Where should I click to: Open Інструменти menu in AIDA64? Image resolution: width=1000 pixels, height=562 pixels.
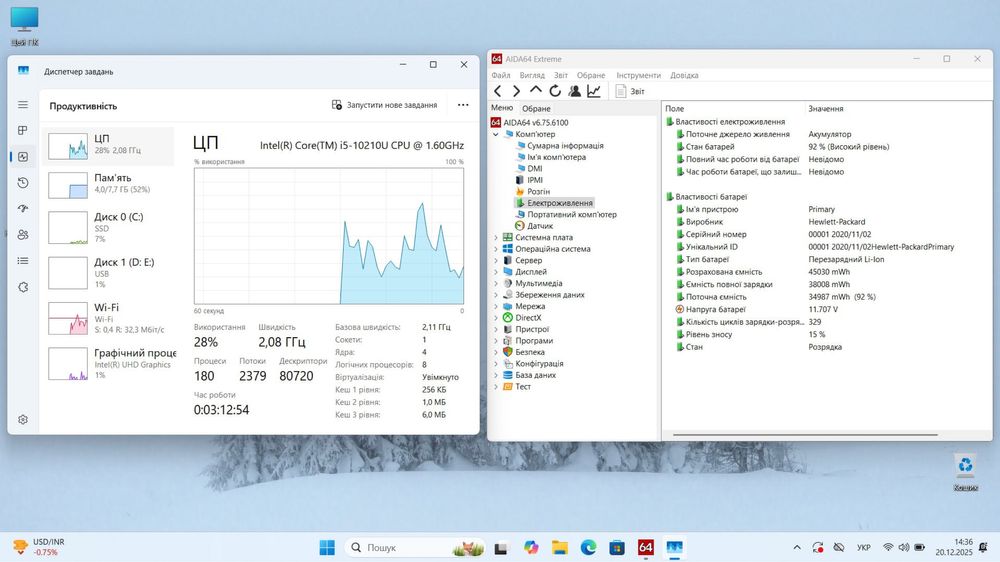[x=638, y=75]
